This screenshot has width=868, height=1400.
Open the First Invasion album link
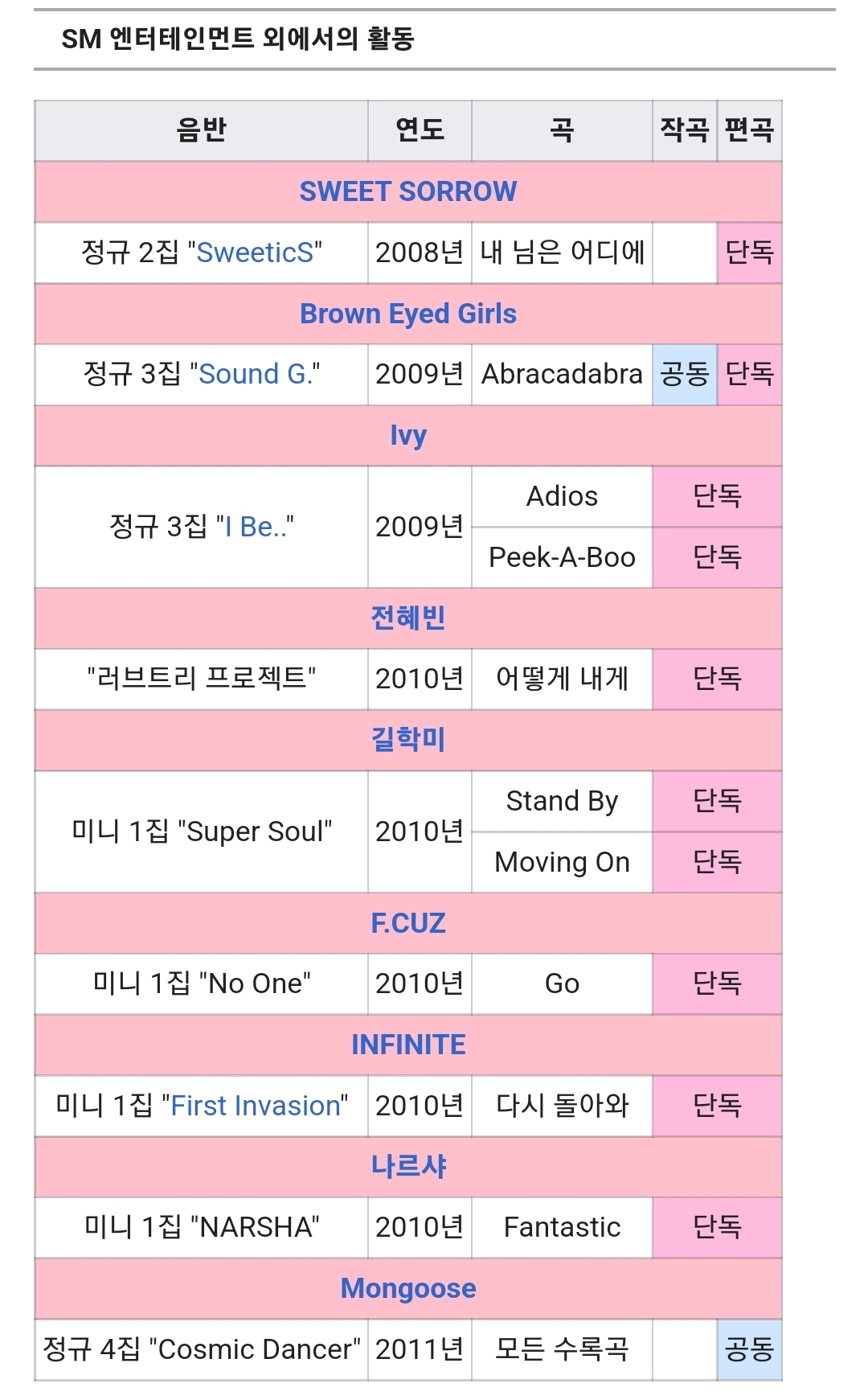(256, 1106)
